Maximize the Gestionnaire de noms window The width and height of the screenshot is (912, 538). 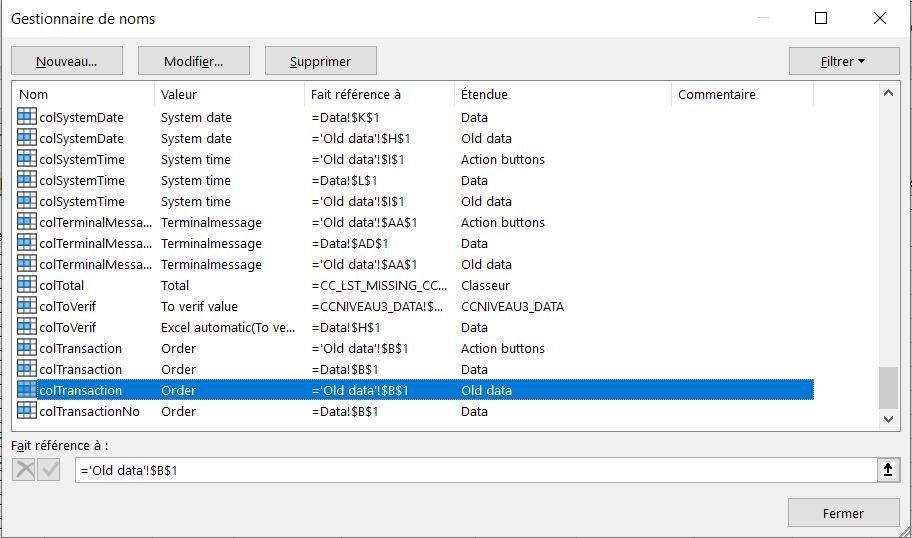821,18
